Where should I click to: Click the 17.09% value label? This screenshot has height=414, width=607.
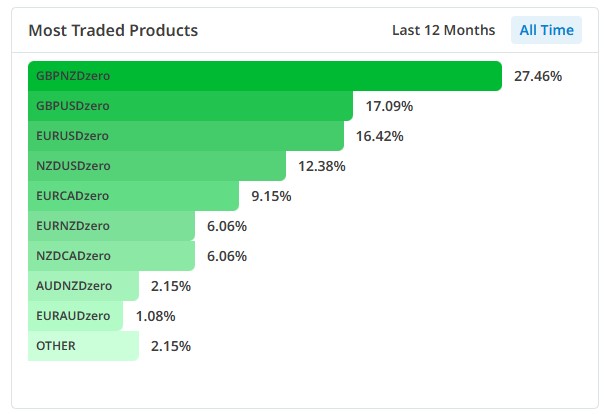coord(389,106)
